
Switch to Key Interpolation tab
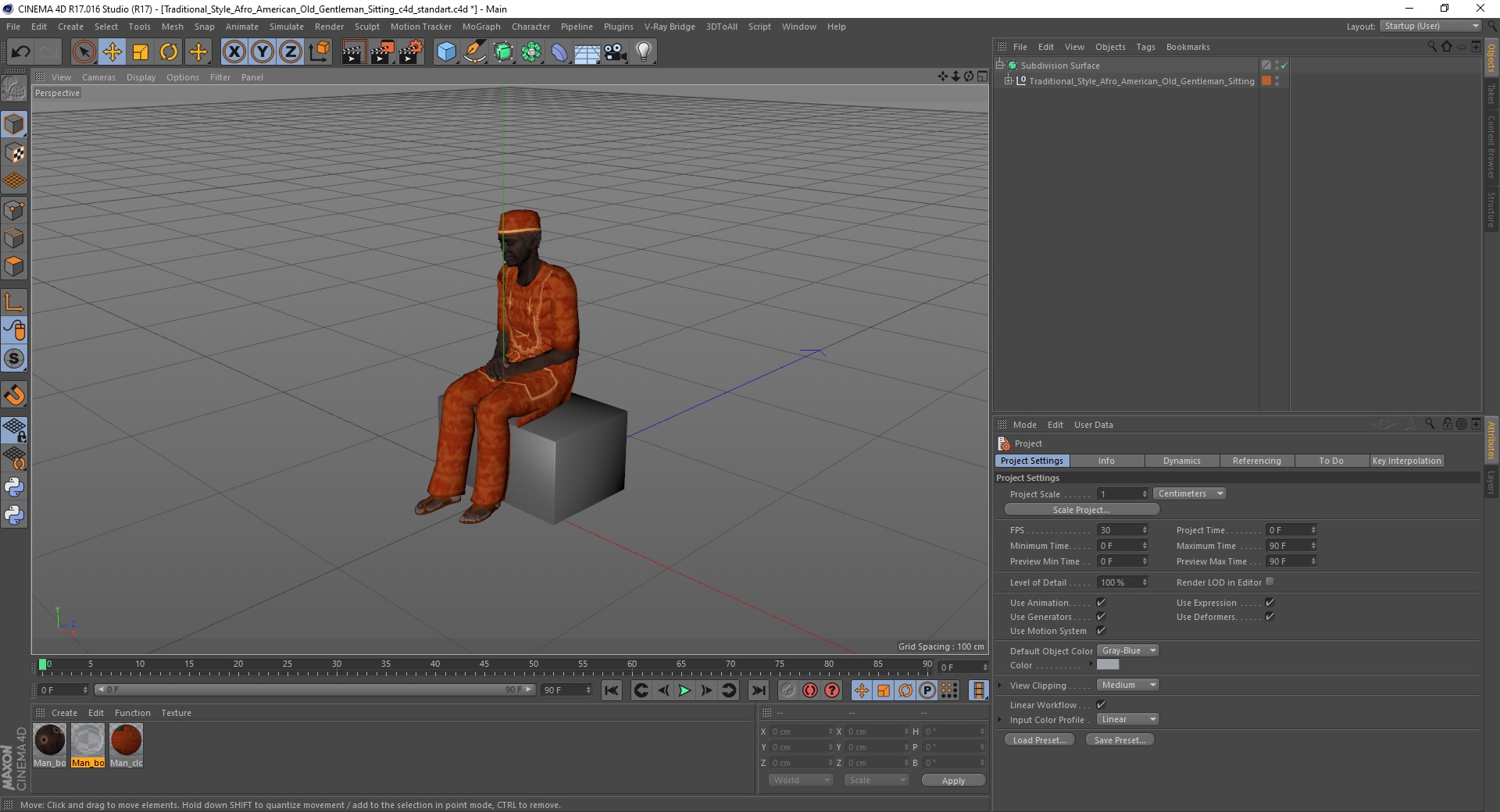point(1406,461)
